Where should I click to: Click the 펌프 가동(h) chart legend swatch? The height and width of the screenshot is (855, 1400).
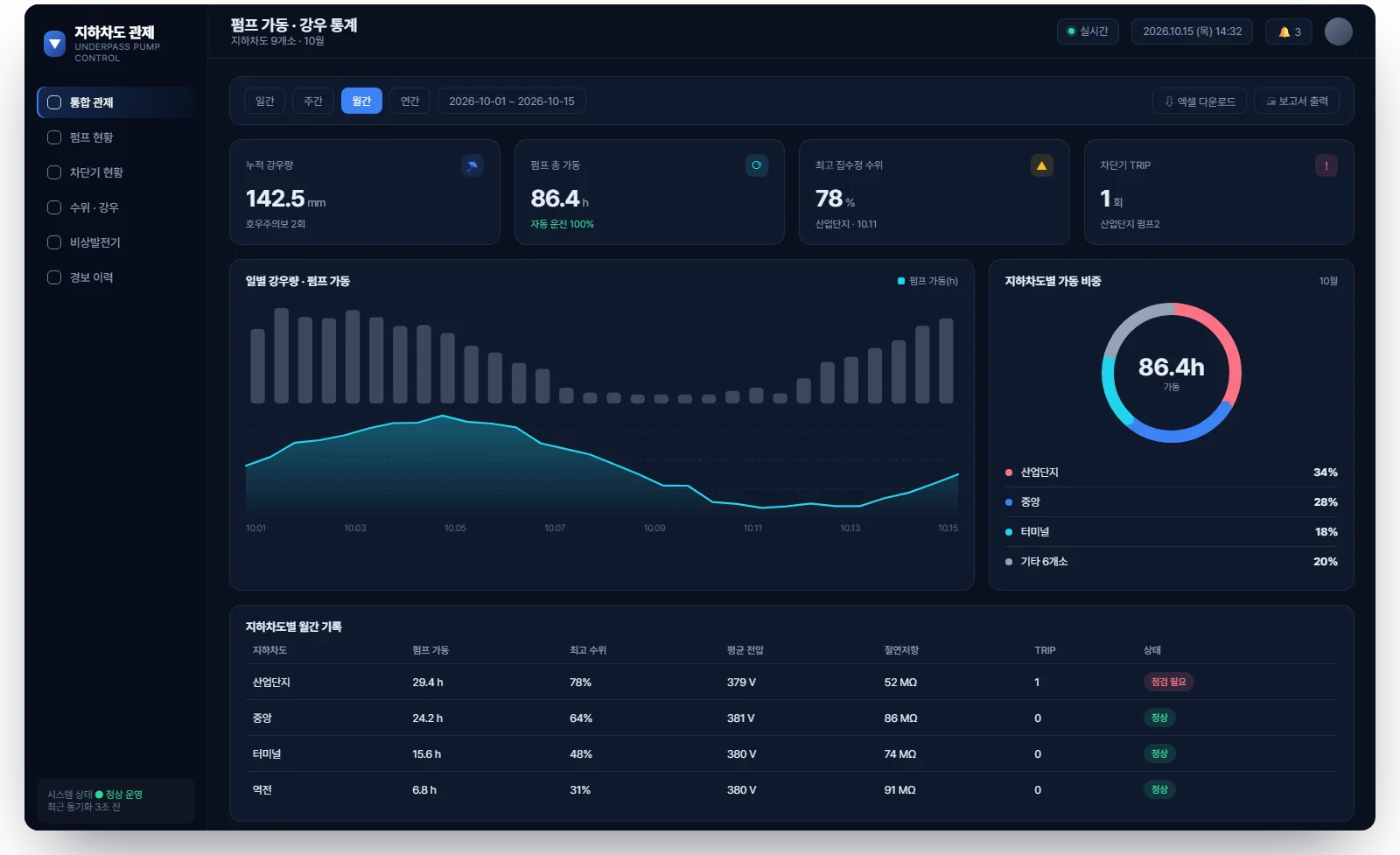click(x=901, y=281)
